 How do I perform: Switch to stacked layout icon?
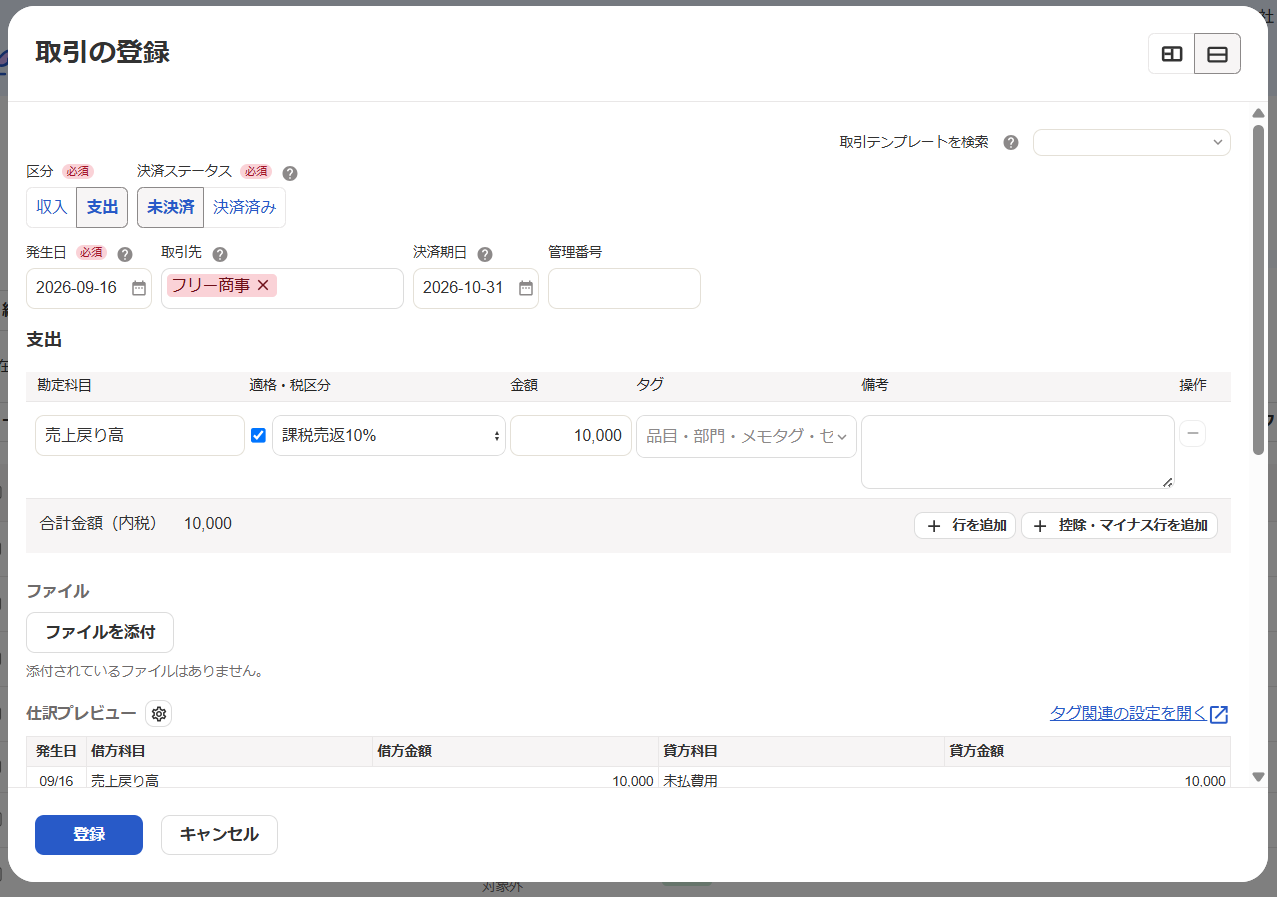pyautogui.click(x=1217, y=54)
